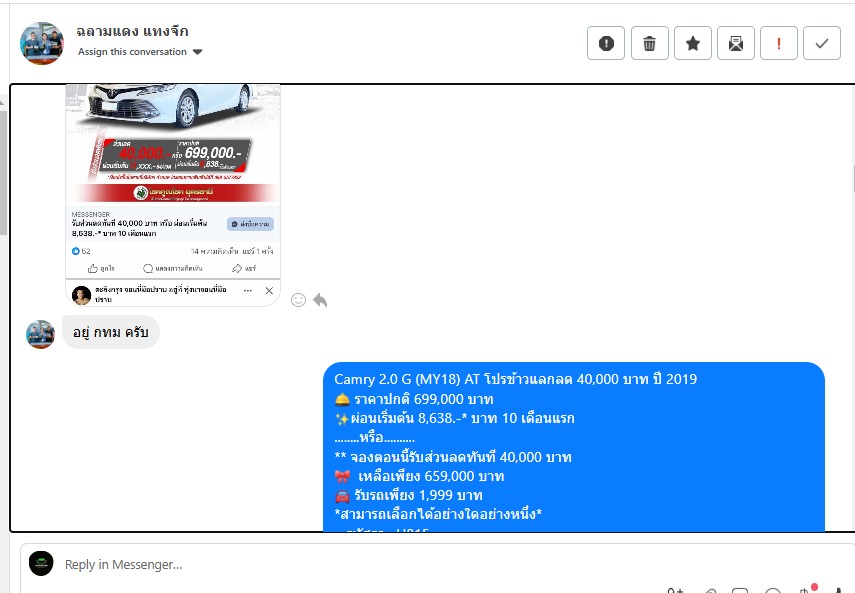855x593 pixels.
Task: Click the 62 likes reaction count
Action: [x=81, y=251]
